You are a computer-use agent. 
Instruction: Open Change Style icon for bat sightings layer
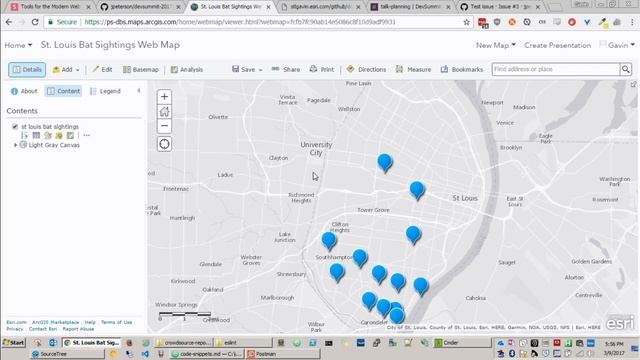(x=48, y=135)
